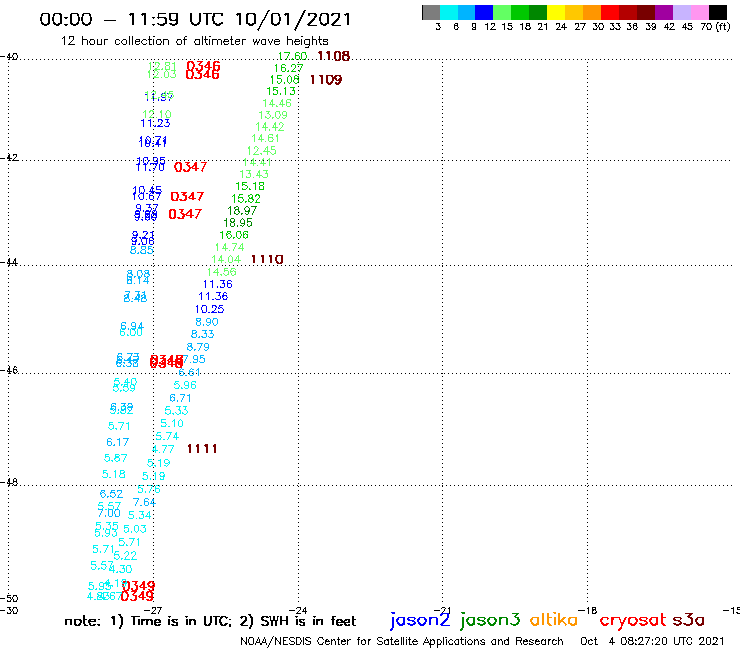Click the 00:00 – 11:59 UTC date title
Viewport: 740px width, 650px height.
(195, 19)
